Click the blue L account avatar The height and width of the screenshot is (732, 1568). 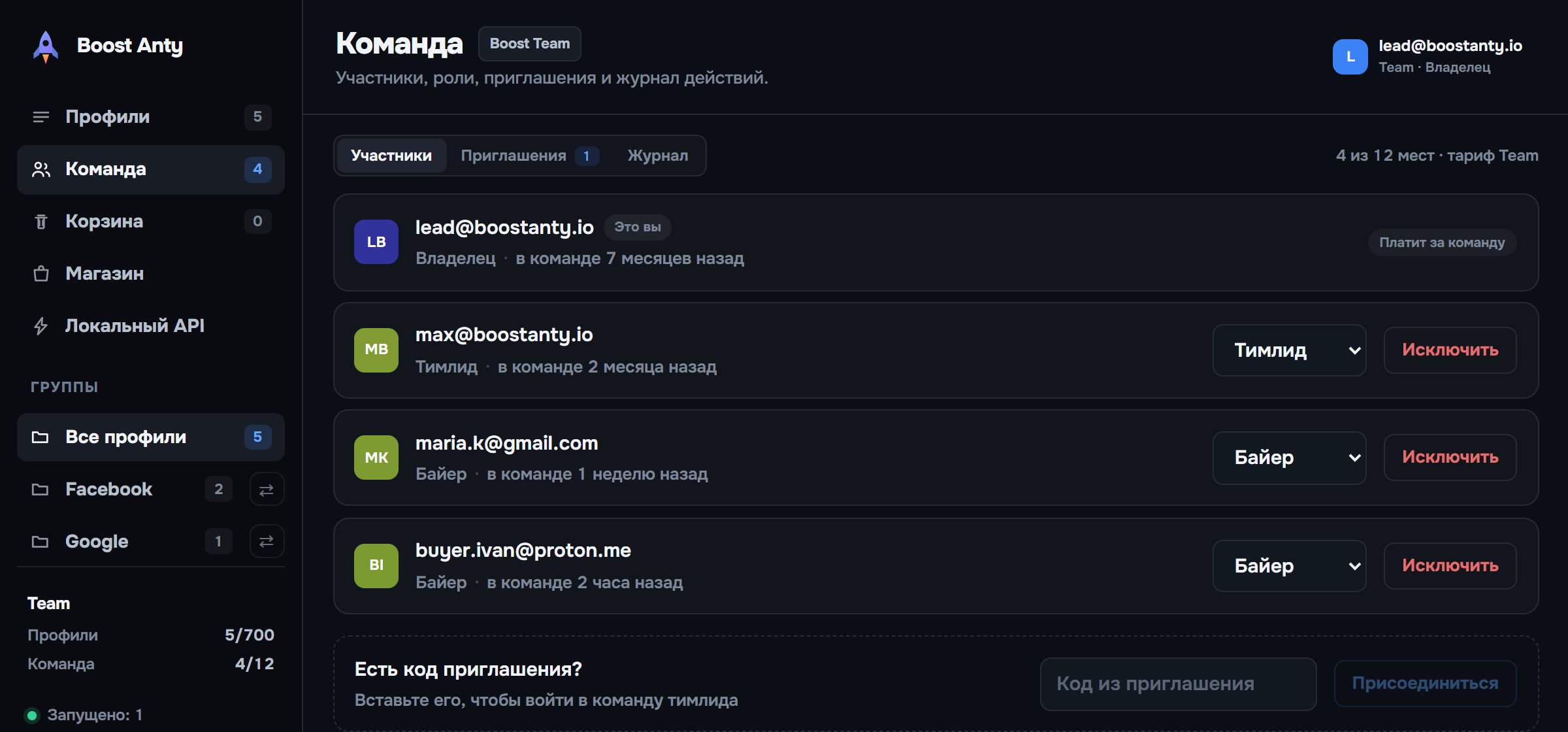tap(1350, 57)
